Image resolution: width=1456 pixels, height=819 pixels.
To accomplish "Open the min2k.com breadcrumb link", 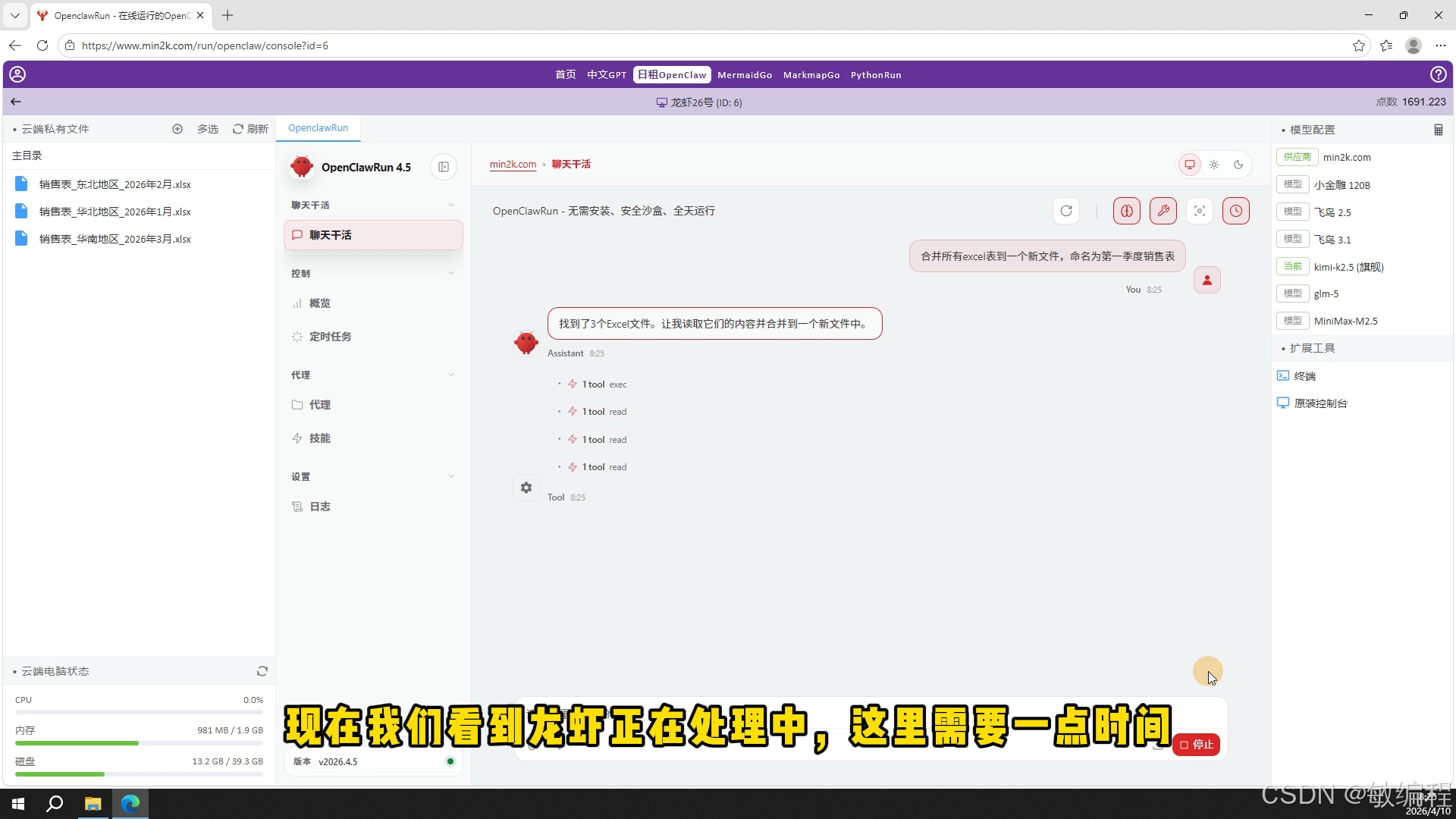I will [513, 164].
